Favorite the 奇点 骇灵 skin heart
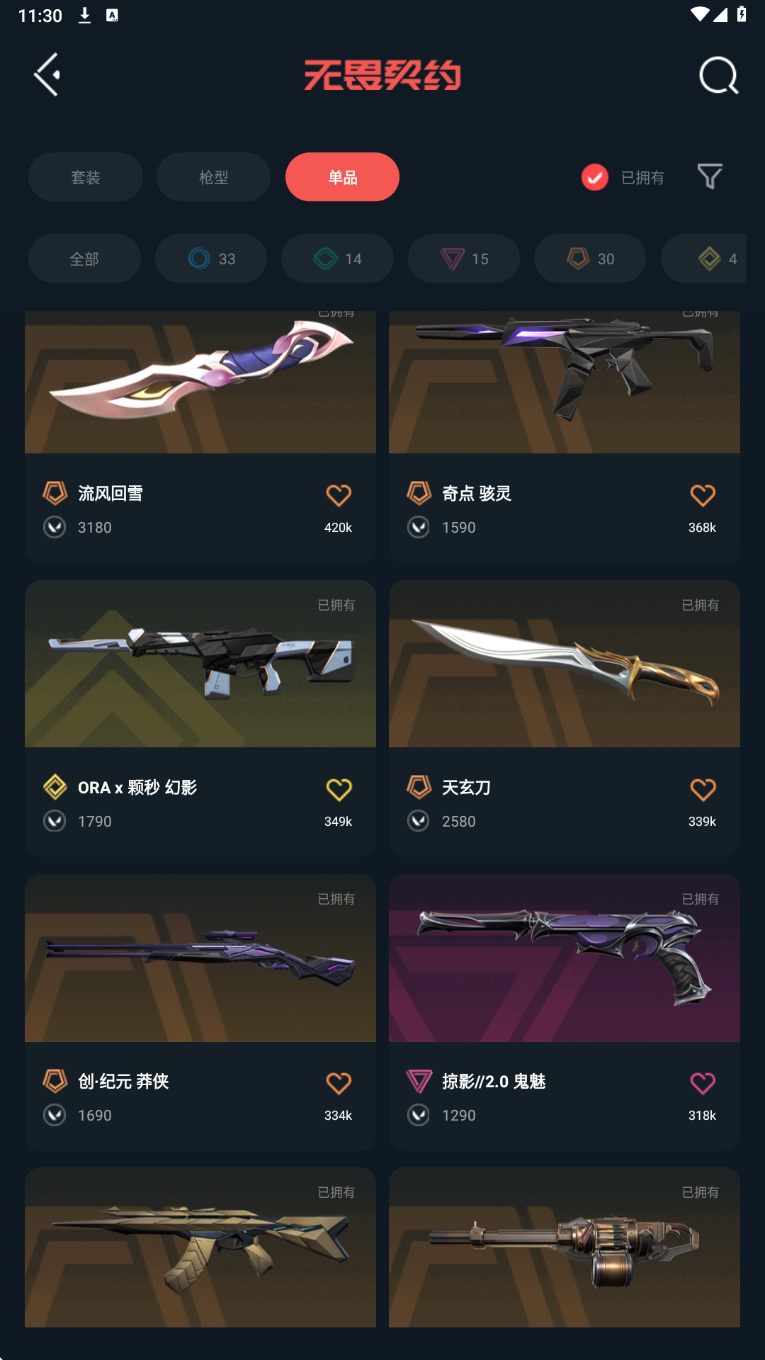 click(703, 494)
